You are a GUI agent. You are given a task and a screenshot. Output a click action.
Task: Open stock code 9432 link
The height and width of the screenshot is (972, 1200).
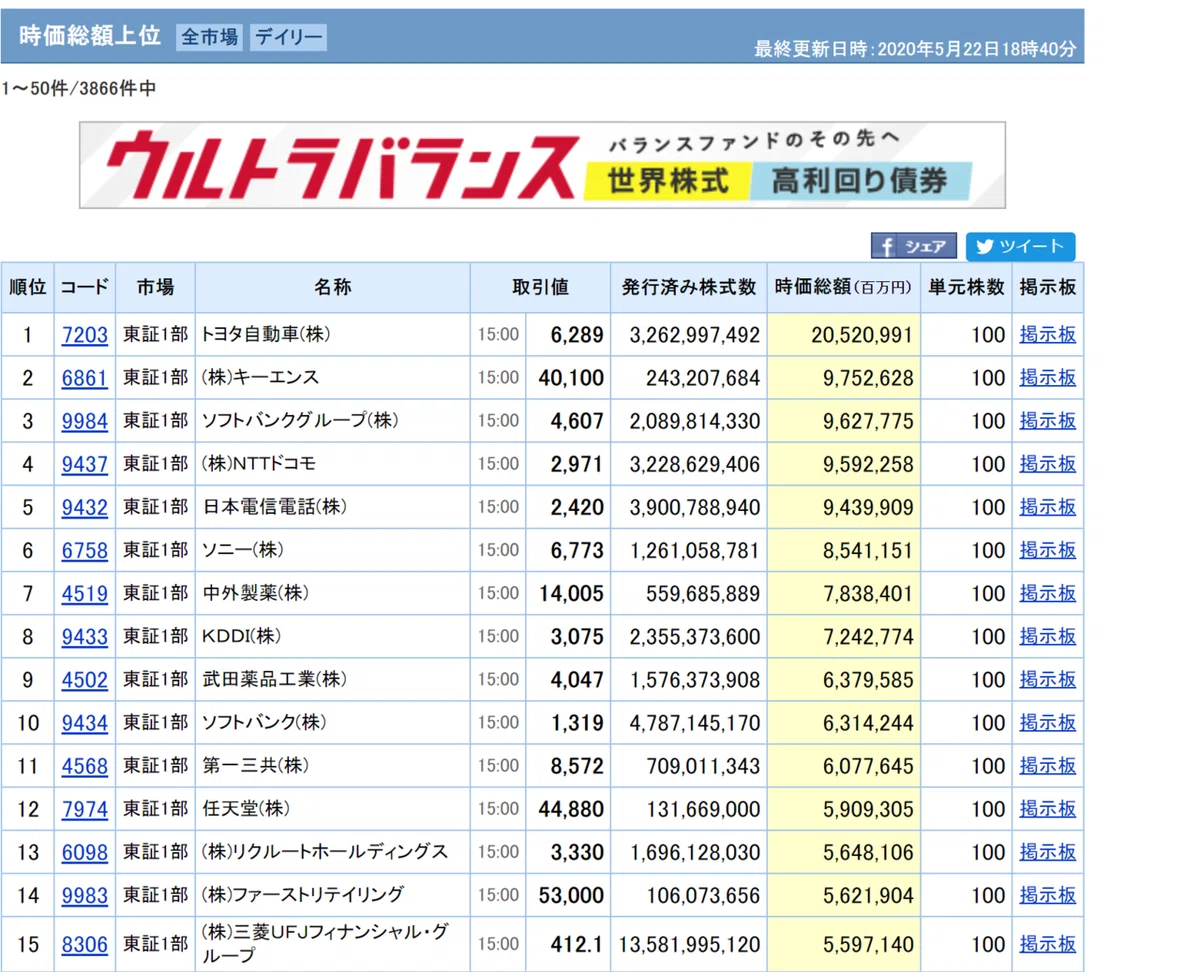click(x=85, y=507)
